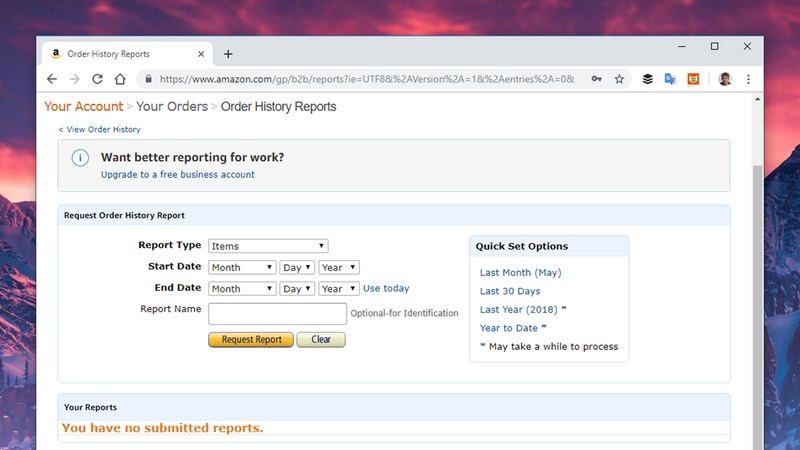Viewport: 800px width, 450px height.
Task: Select Year to Date quick option
Action: pos(509,328)
